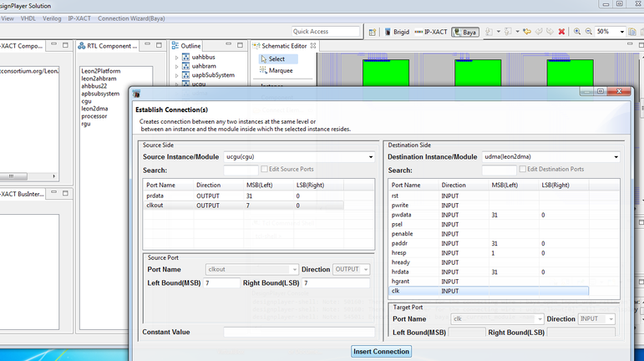
Task: Click the uapbSubSystem module icon
Action: click(186, 75)
